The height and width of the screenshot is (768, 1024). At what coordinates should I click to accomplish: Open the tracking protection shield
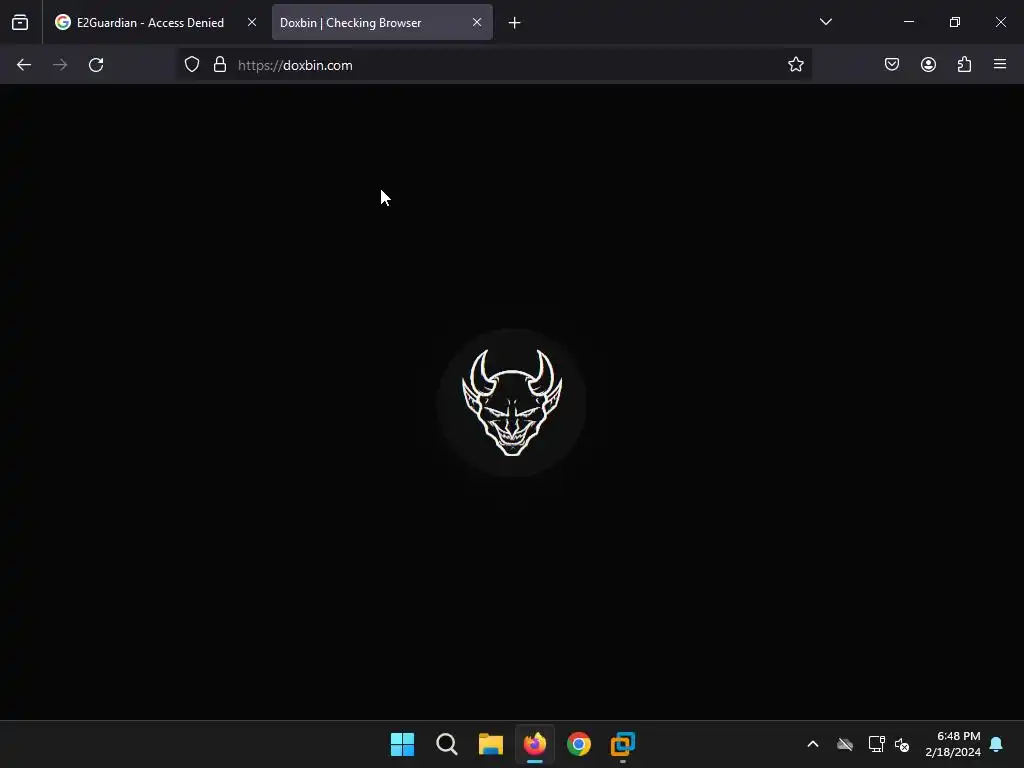point(191,65)
